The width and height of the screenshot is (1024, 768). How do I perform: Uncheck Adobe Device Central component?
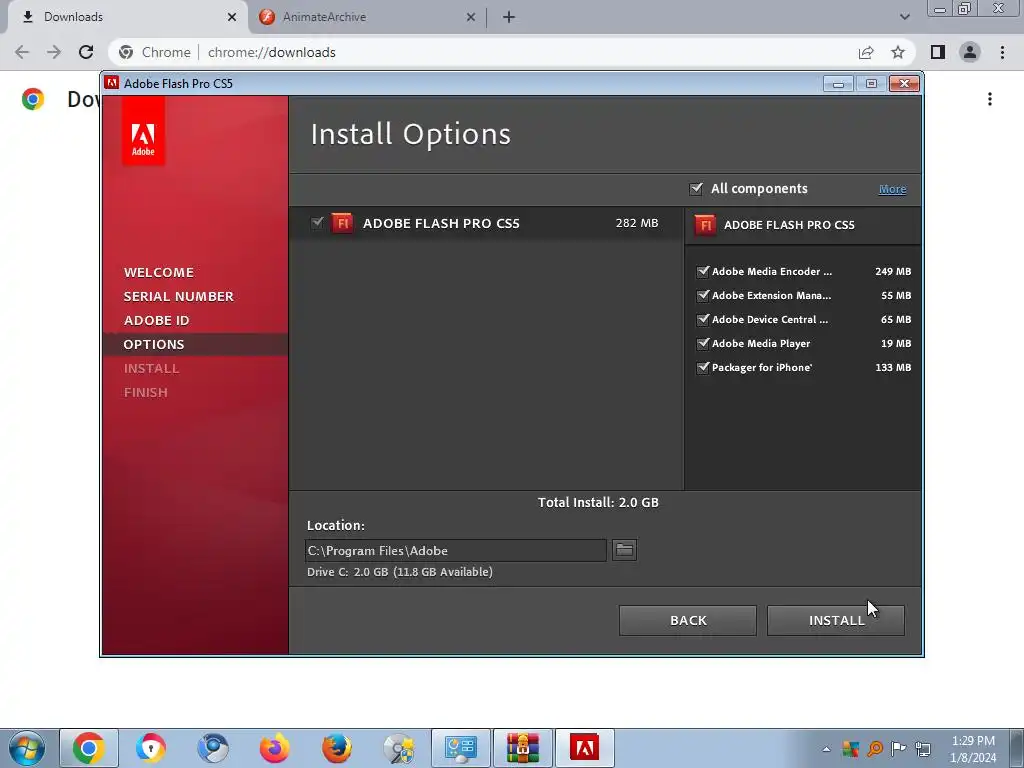coord(703,320)
